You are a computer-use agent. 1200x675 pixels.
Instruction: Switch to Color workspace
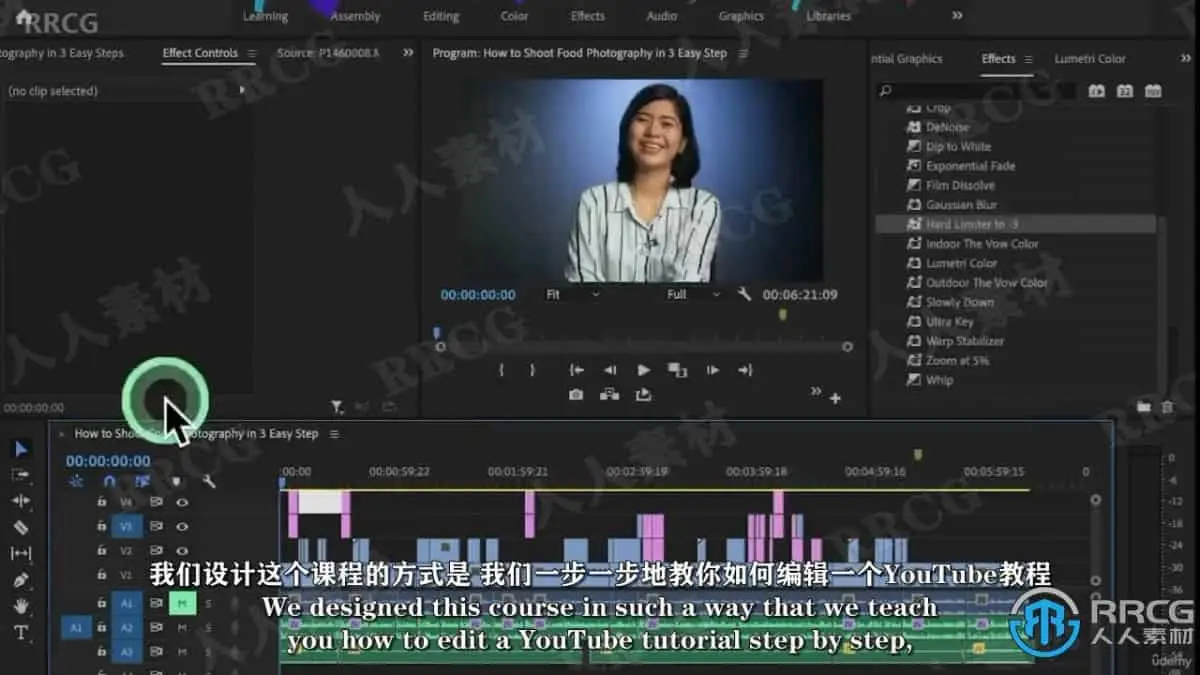click(515, 16)
